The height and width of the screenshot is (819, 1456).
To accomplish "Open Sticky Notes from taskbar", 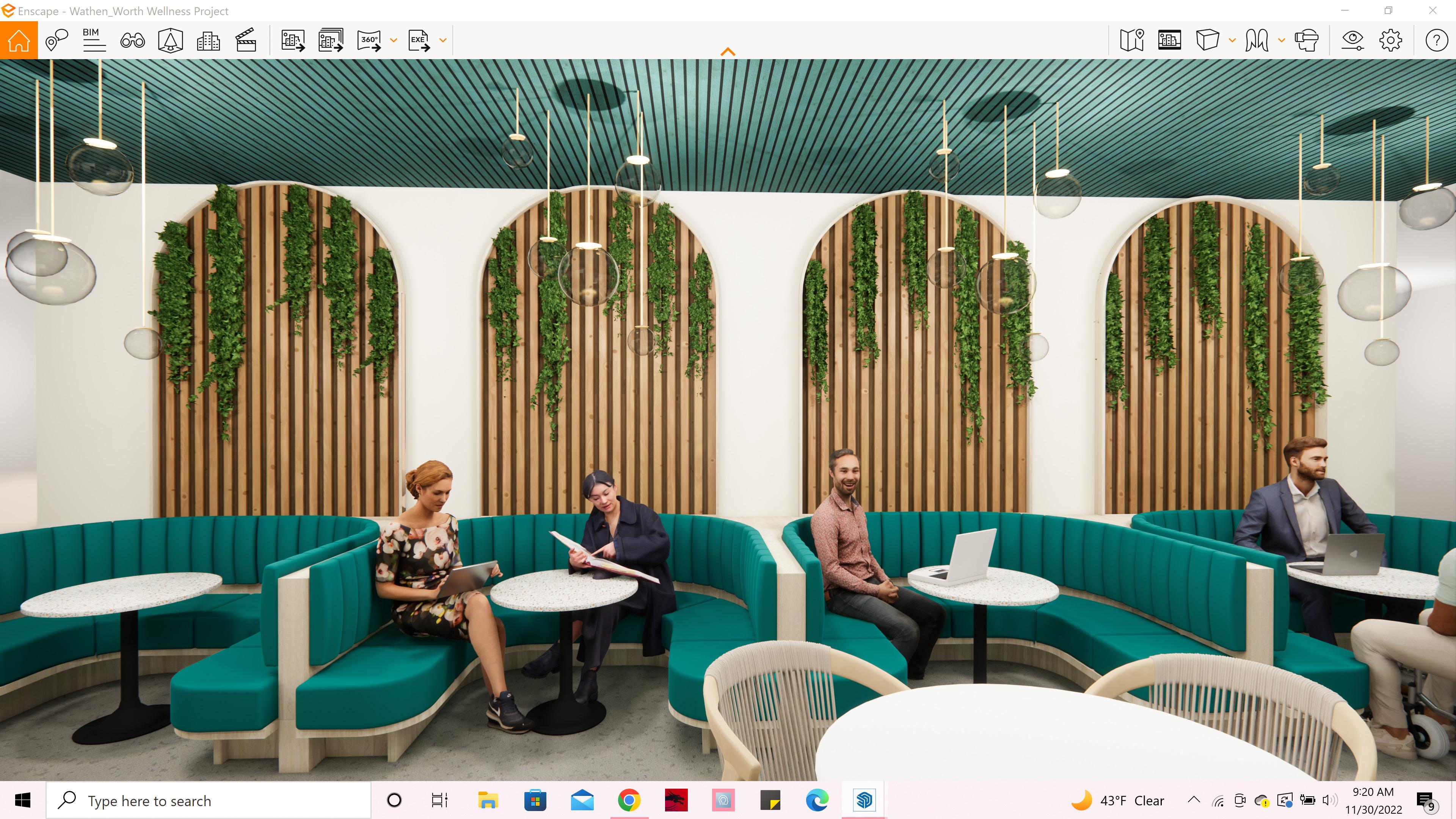I will point(770,800).
